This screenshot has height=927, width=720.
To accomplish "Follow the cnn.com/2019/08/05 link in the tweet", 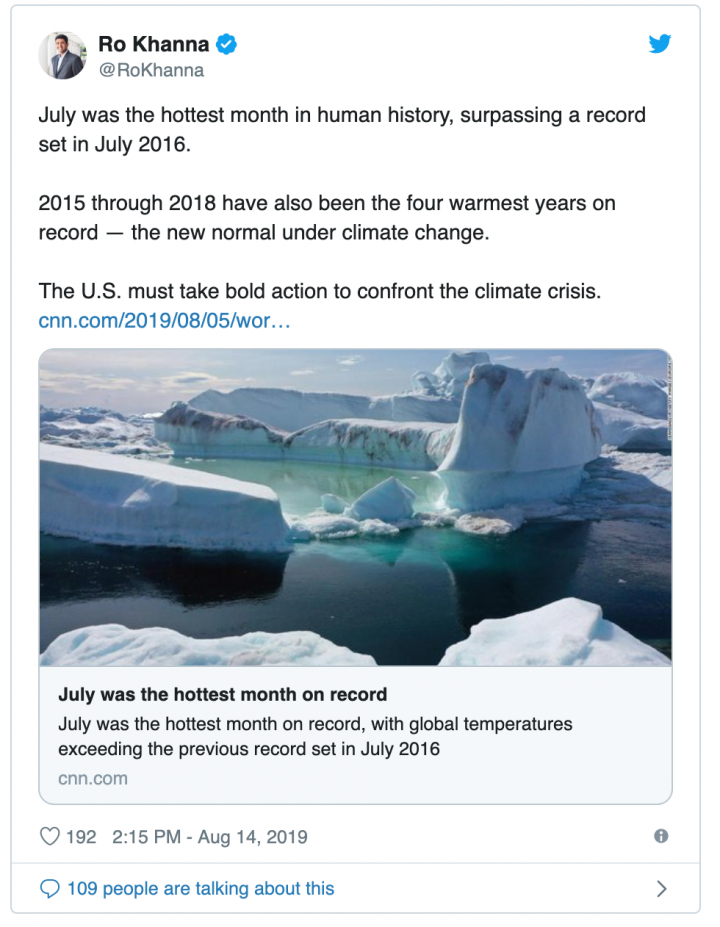I will click(x=164, y=321).
